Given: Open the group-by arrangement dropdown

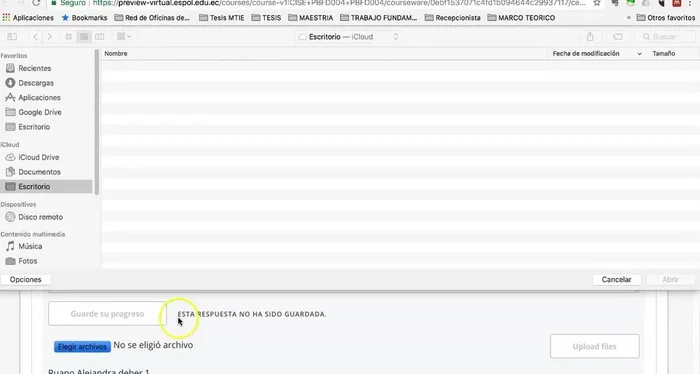Looking at the screenshot, I should point(124,37).
